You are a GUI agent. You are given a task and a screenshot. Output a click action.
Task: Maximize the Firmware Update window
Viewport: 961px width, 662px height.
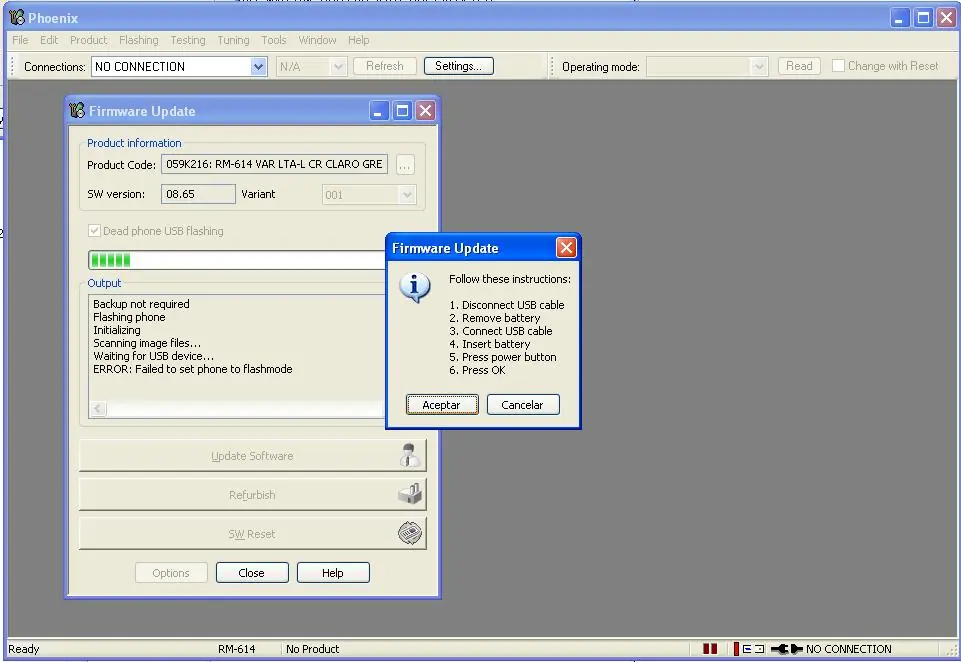tap(402, 110)
